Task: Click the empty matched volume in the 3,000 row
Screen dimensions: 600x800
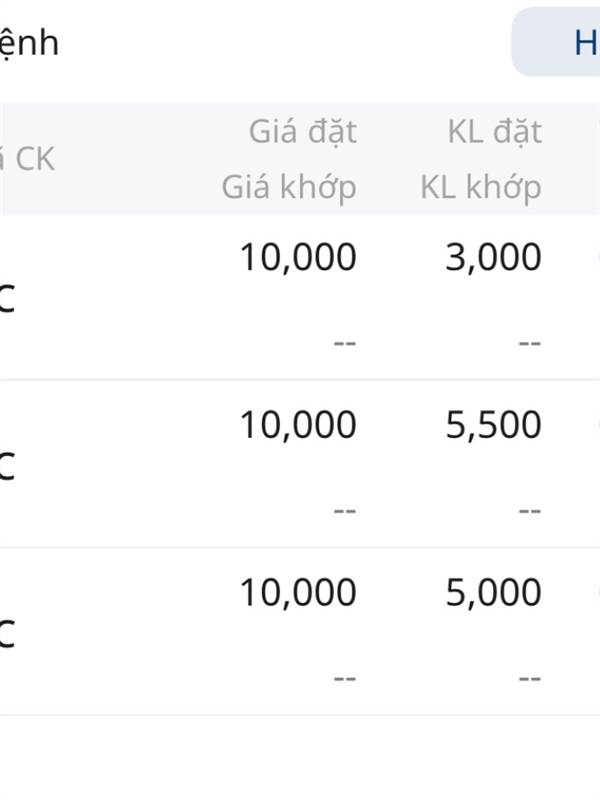Action: pyautogui.click(x=530, y=343)
